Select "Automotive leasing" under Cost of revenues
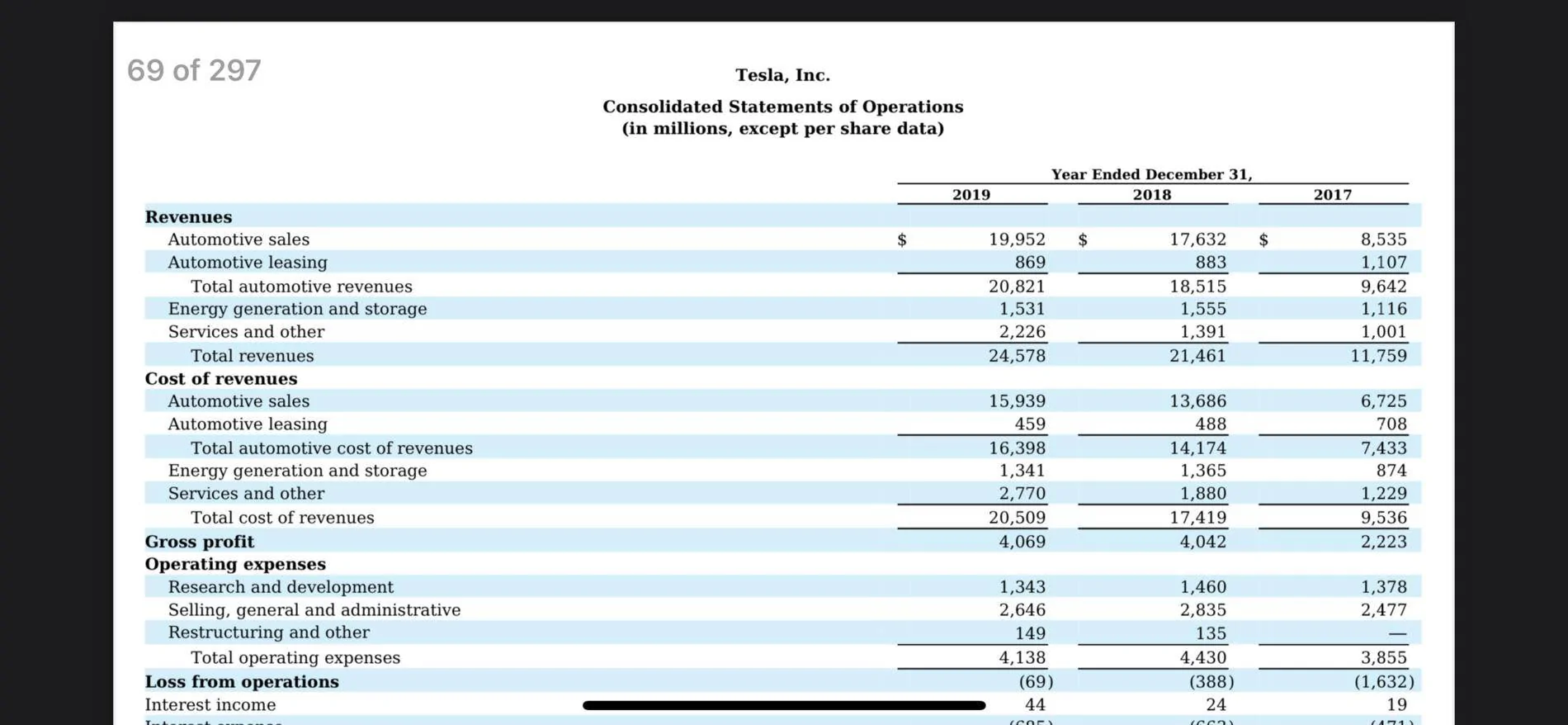Screen dimensions: 1568x725 pyautogui.click(x=248, y=424)
